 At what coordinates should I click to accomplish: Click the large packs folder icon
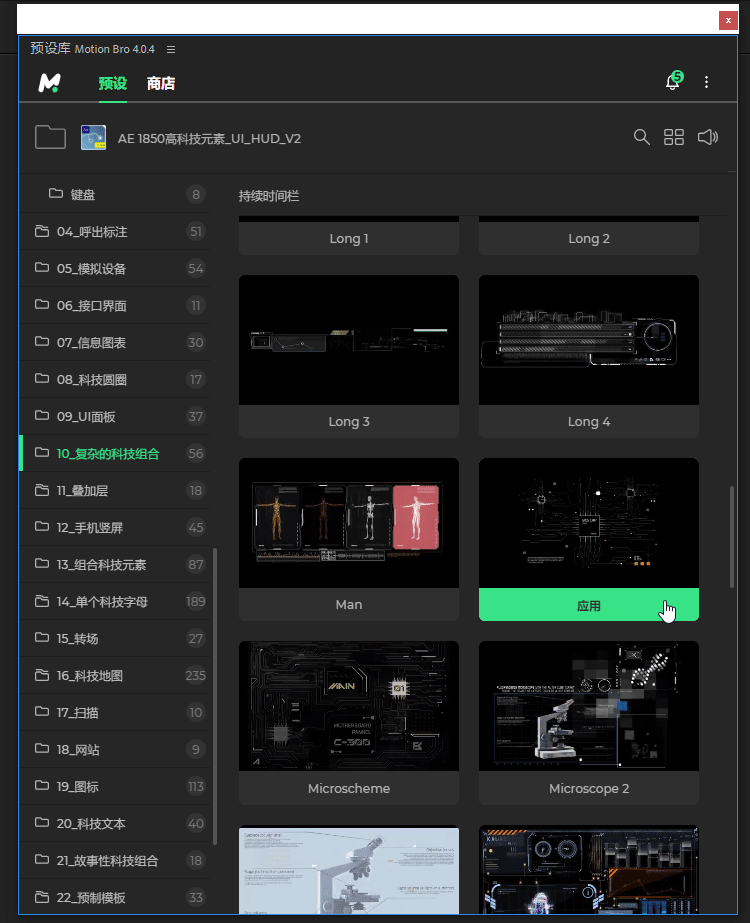tap(51, 138)
